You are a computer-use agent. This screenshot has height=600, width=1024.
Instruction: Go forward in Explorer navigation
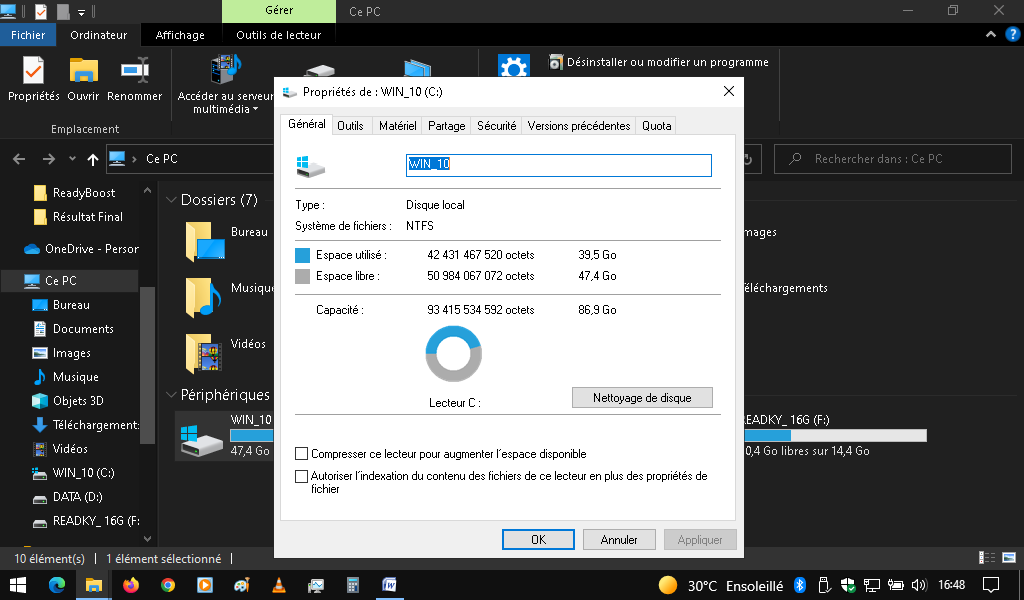(49, 159)
